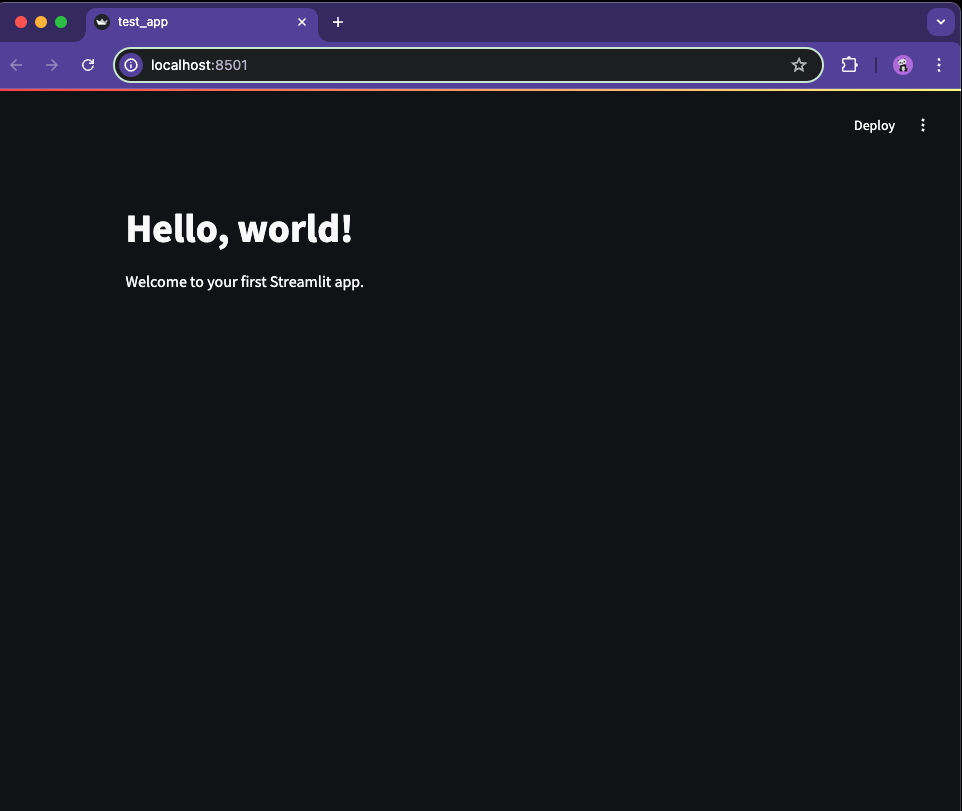The height and width of the screenshot is (811, 962).
Task: Minimize window with yellow button
Action: (x=40, y=22)
